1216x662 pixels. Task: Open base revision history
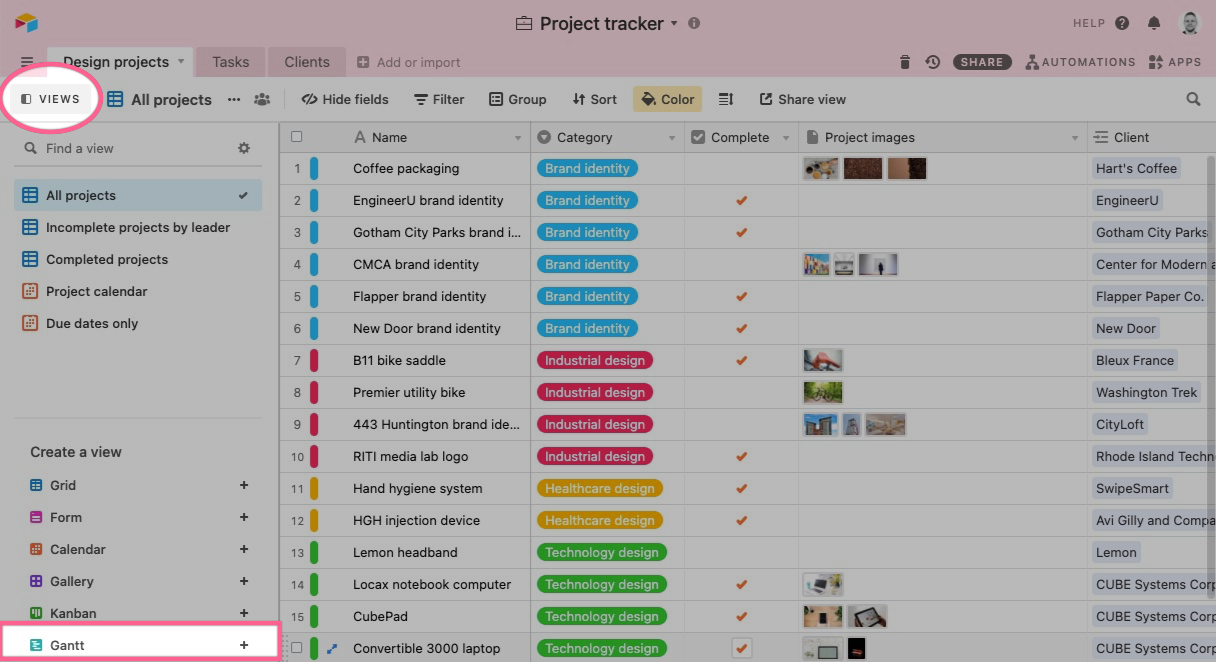coord(933,62)
